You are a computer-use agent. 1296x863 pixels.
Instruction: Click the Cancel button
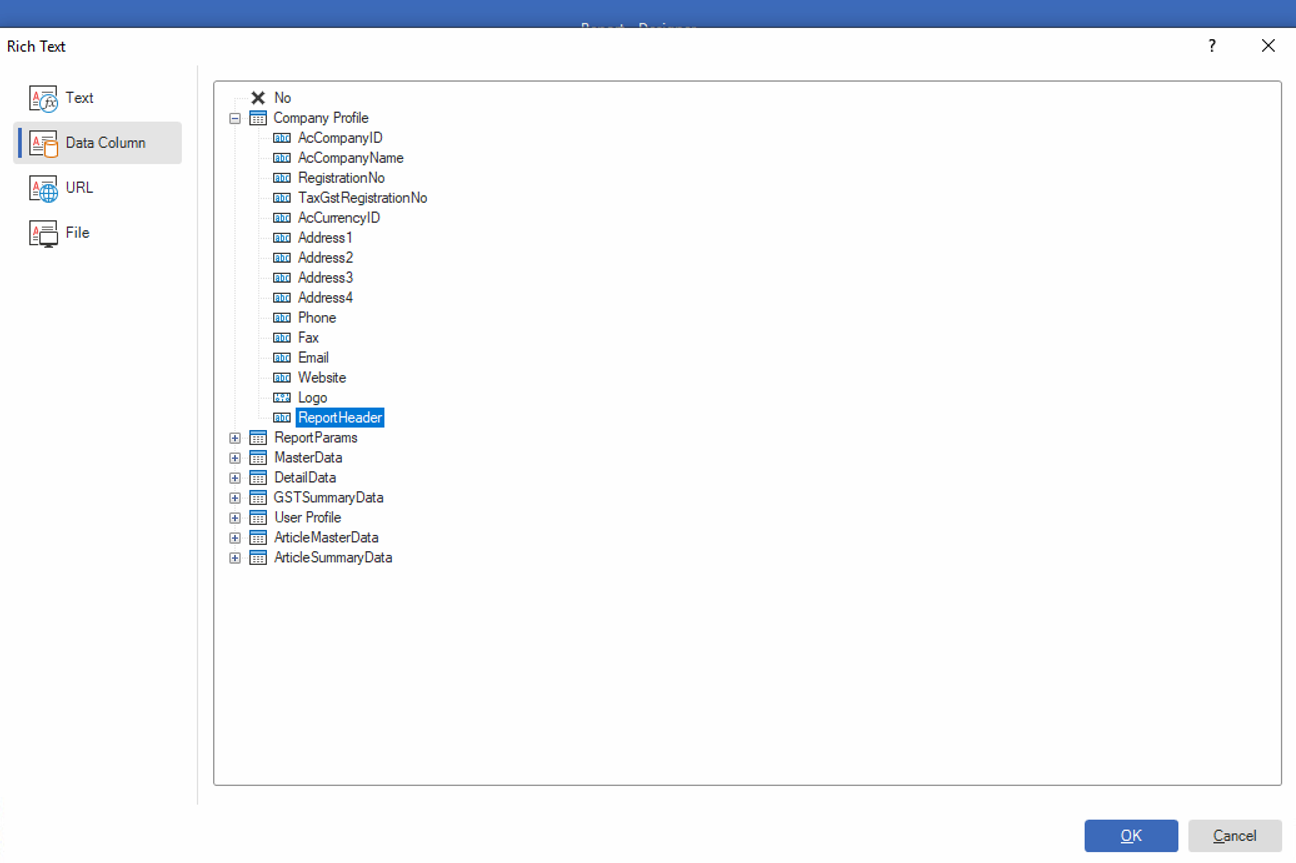(x=1234, y=835)
